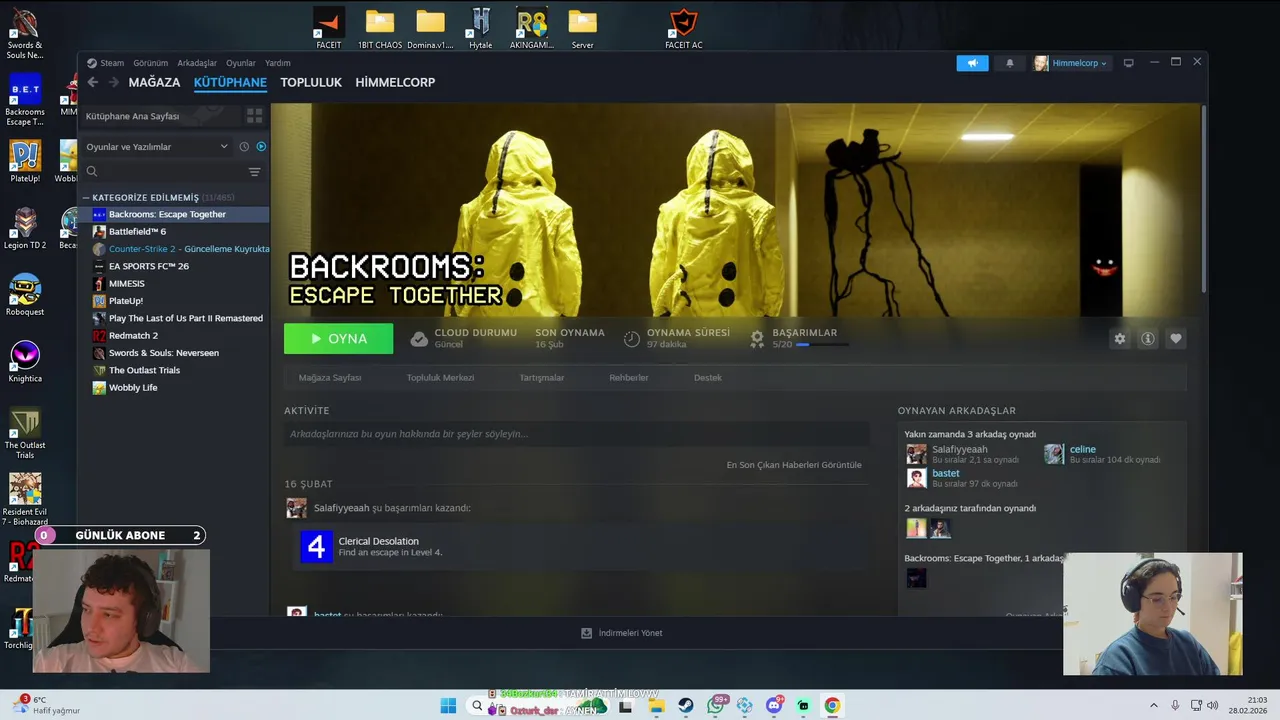The width and height of the screenshot is (1280, 720).
Task: Click İndirmeleri Yönet downloads bar
Action: (622, 633)
